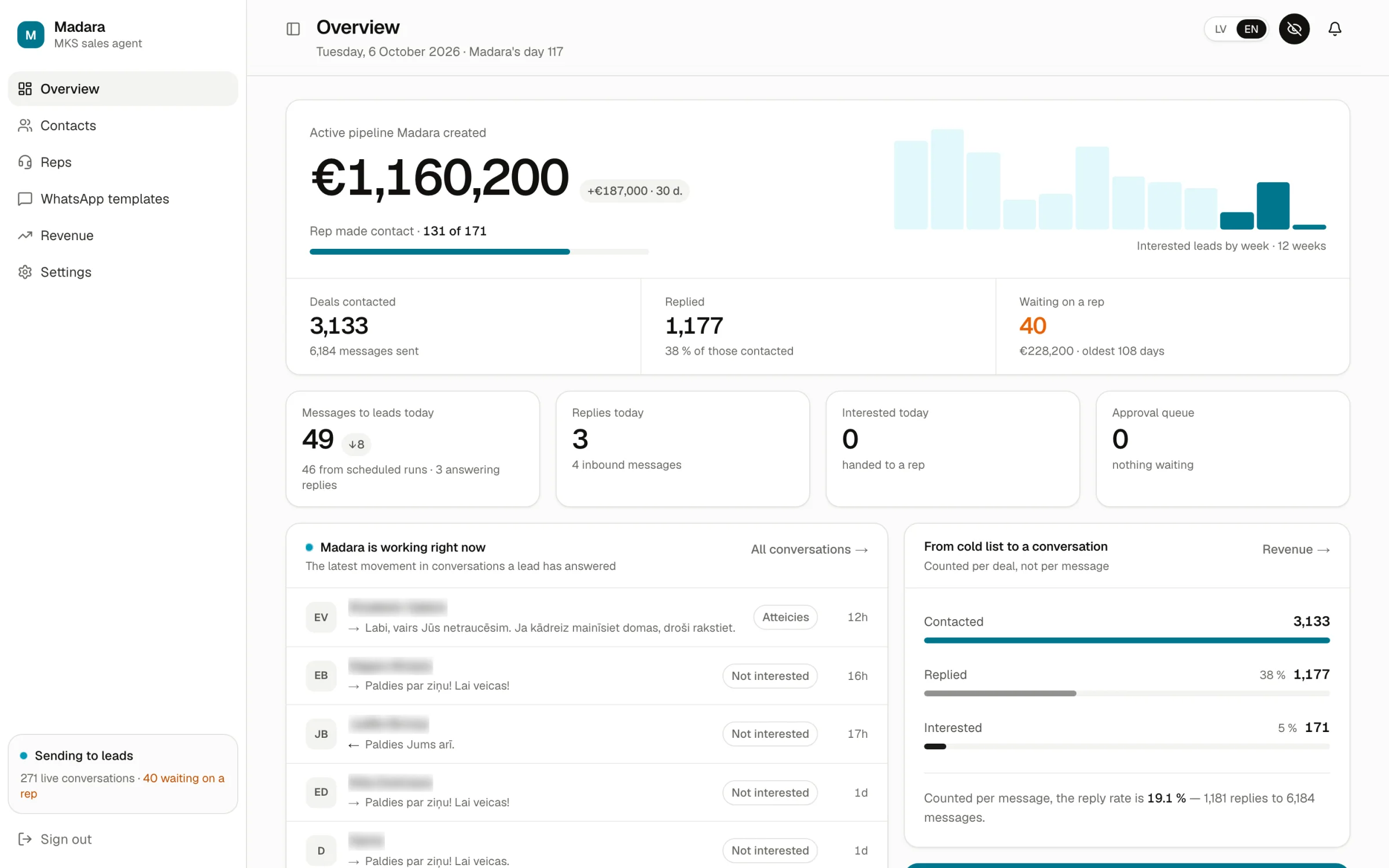Click the 'Paldies Jums arī.' message
Screen dimensions: 1389x868
pos(410,744)
